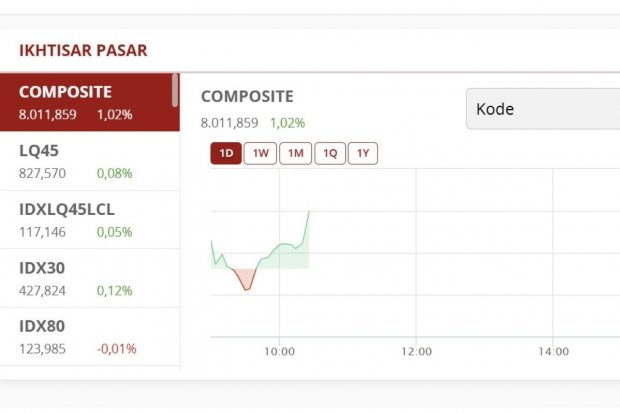Select the COMPOSITE index row
The image size is (620, 413).
88,102
